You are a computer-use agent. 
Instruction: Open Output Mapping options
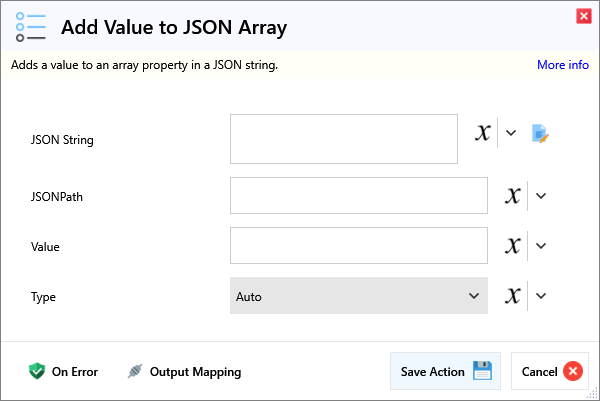[184, 372]
